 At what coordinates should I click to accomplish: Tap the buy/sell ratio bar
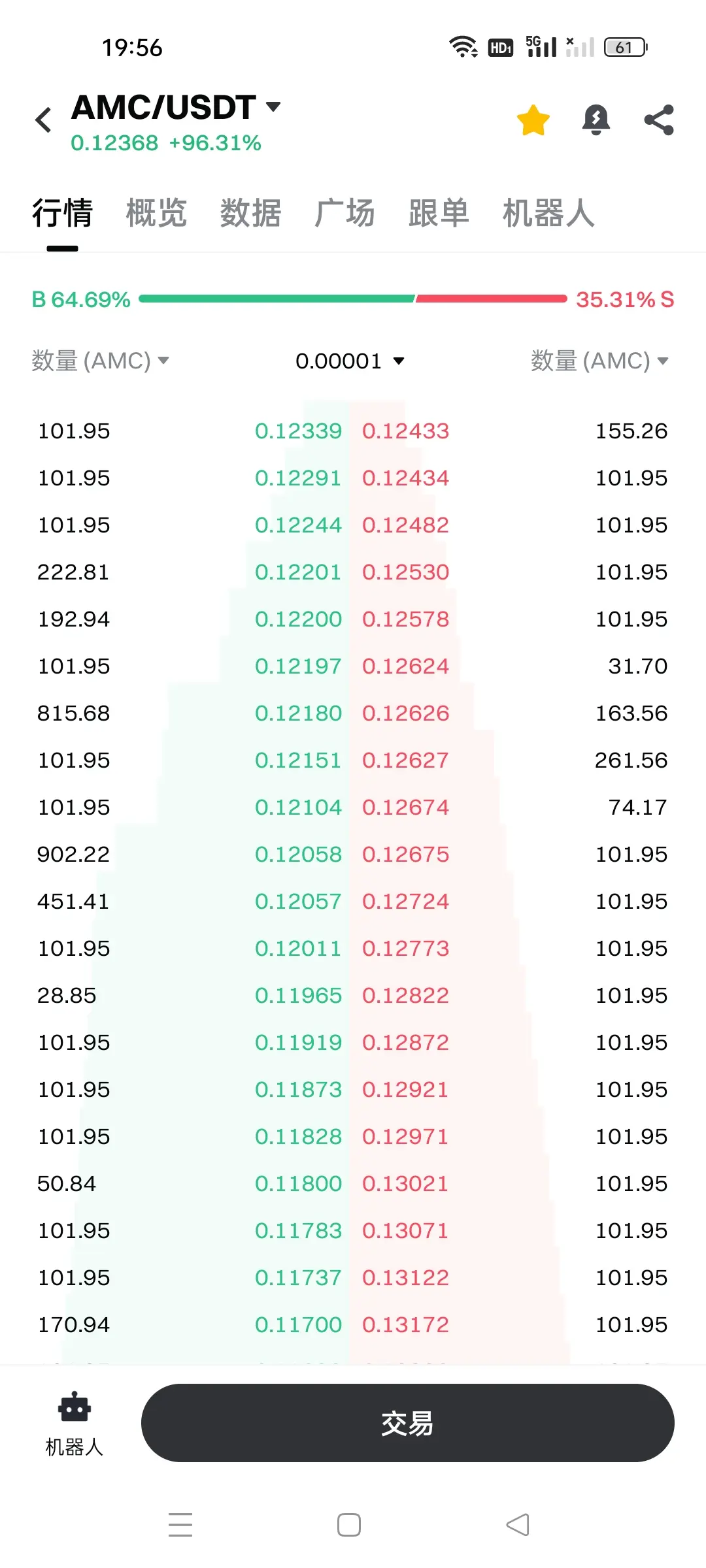[353, 299]
